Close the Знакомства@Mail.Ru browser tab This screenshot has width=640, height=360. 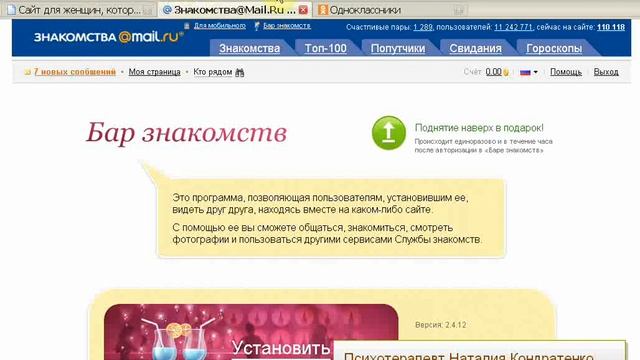pyautogui.click(x=303, y=10)
